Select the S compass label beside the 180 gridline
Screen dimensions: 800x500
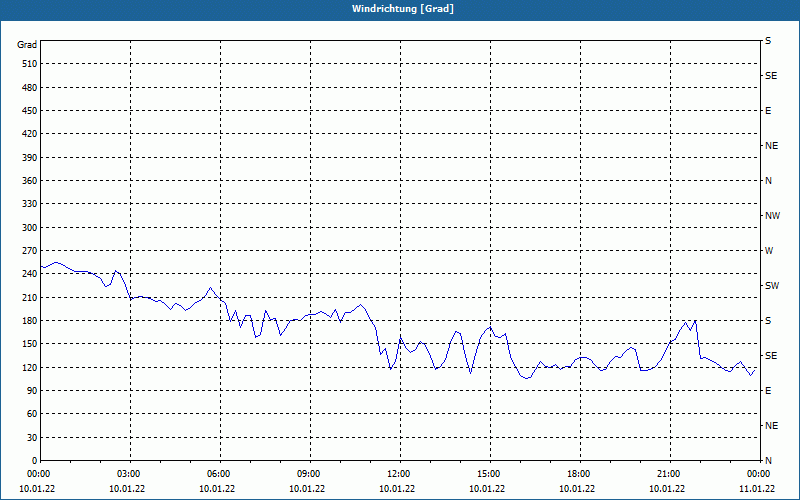tap(768, 321)
